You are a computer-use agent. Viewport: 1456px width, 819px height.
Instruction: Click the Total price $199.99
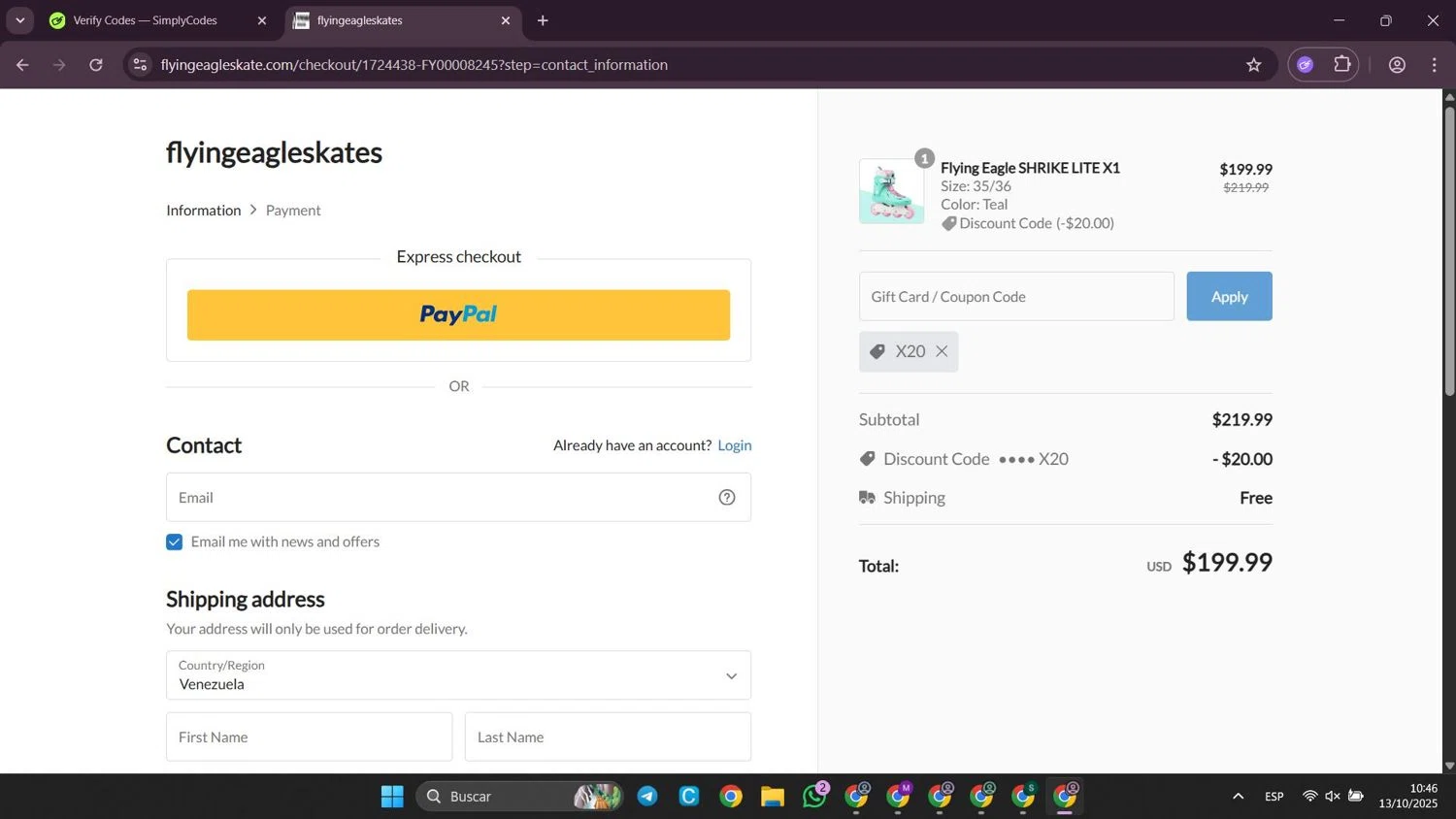(x=1227, y=563)
